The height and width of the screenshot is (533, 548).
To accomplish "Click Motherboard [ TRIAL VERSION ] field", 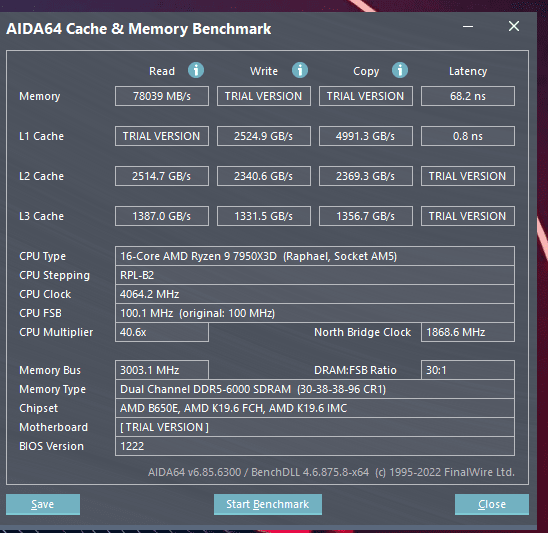I will tap(315, 427).
